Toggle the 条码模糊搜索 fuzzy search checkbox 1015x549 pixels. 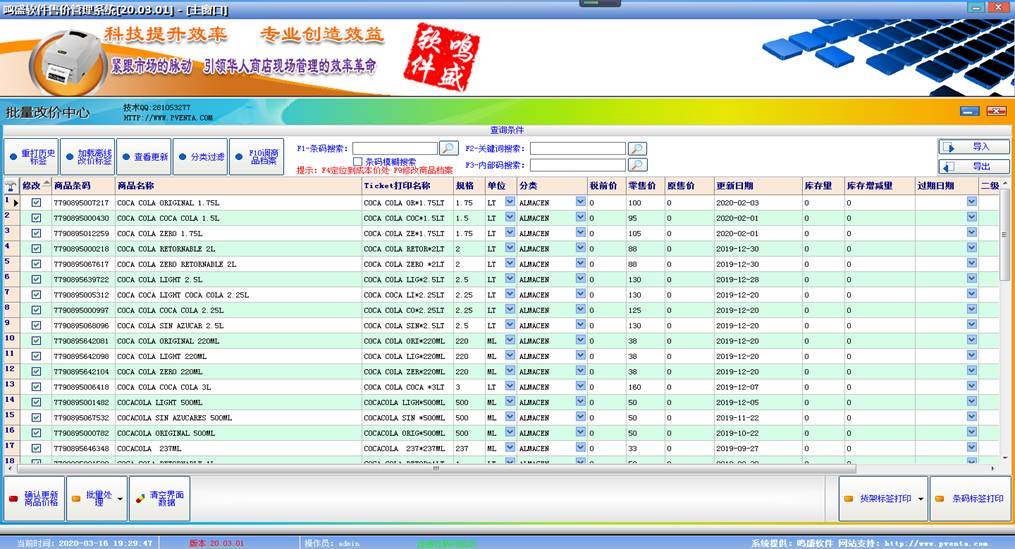(358, 161)
